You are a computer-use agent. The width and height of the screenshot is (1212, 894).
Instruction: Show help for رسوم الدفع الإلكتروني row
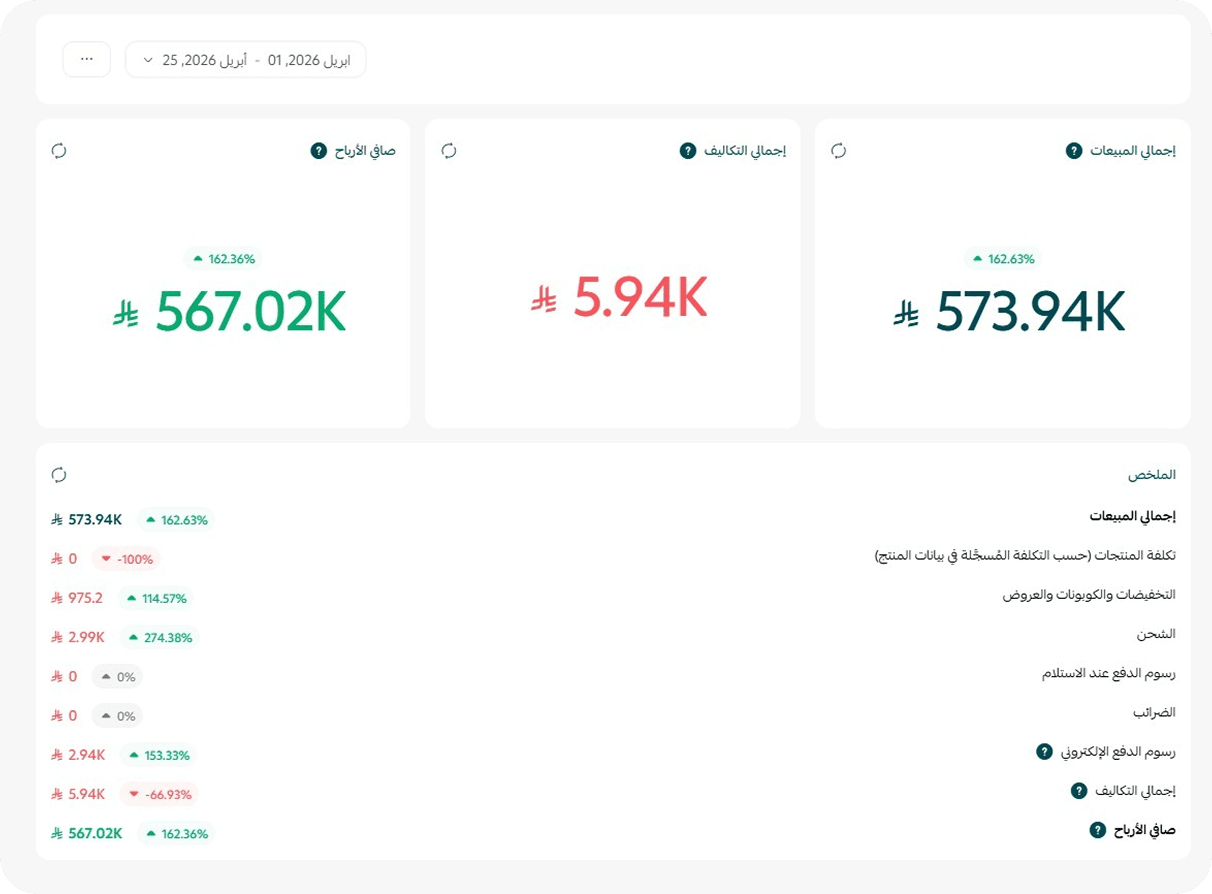tap(1044, 751)
